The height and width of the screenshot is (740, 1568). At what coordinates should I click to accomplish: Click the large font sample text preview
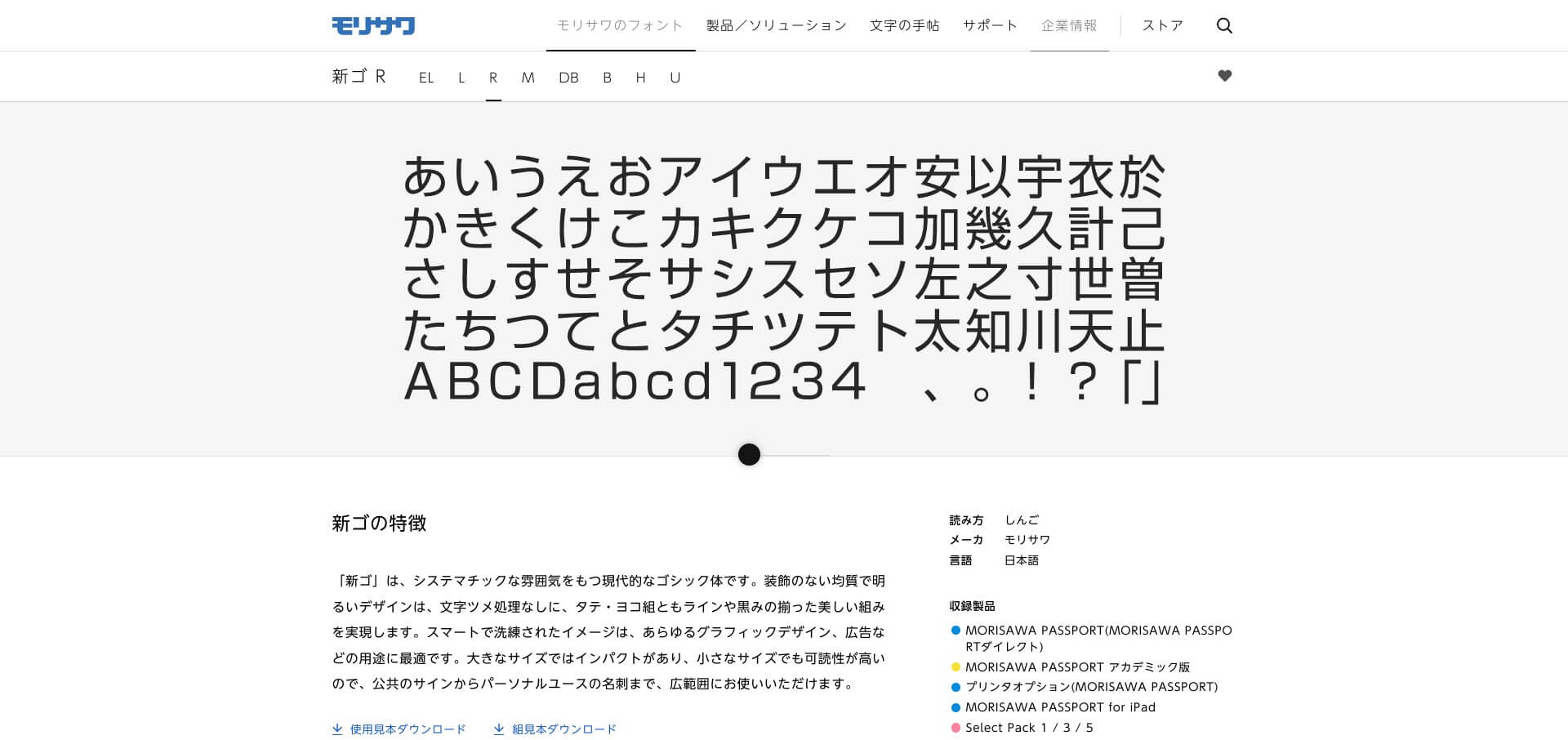784,279
